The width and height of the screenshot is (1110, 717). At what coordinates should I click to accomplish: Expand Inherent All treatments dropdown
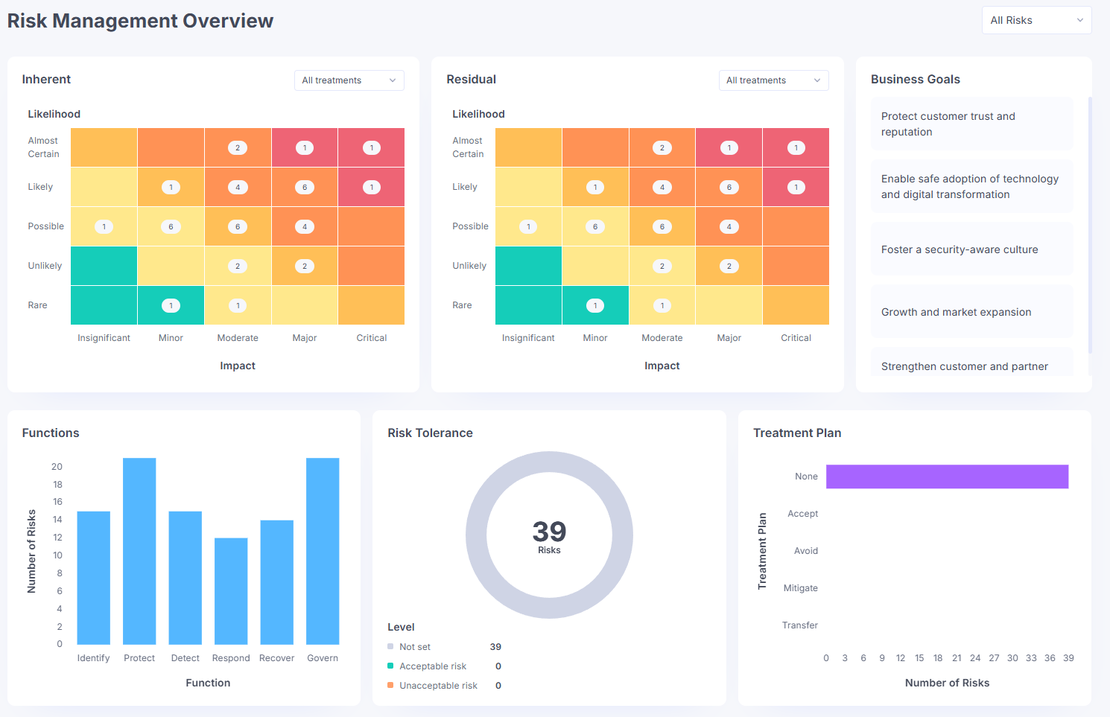tap(349, 80)
